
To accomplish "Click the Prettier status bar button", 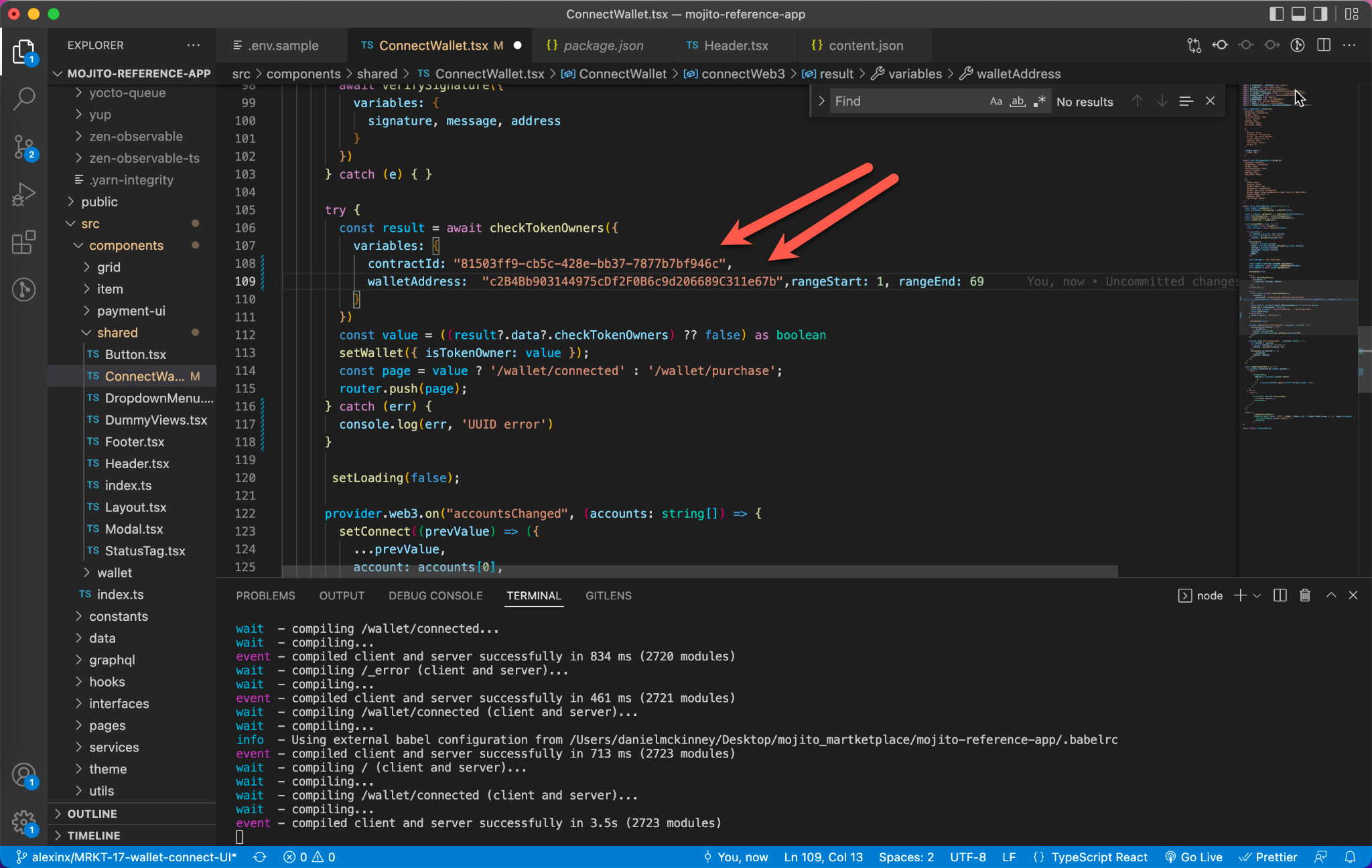I will coord(1268,857).
